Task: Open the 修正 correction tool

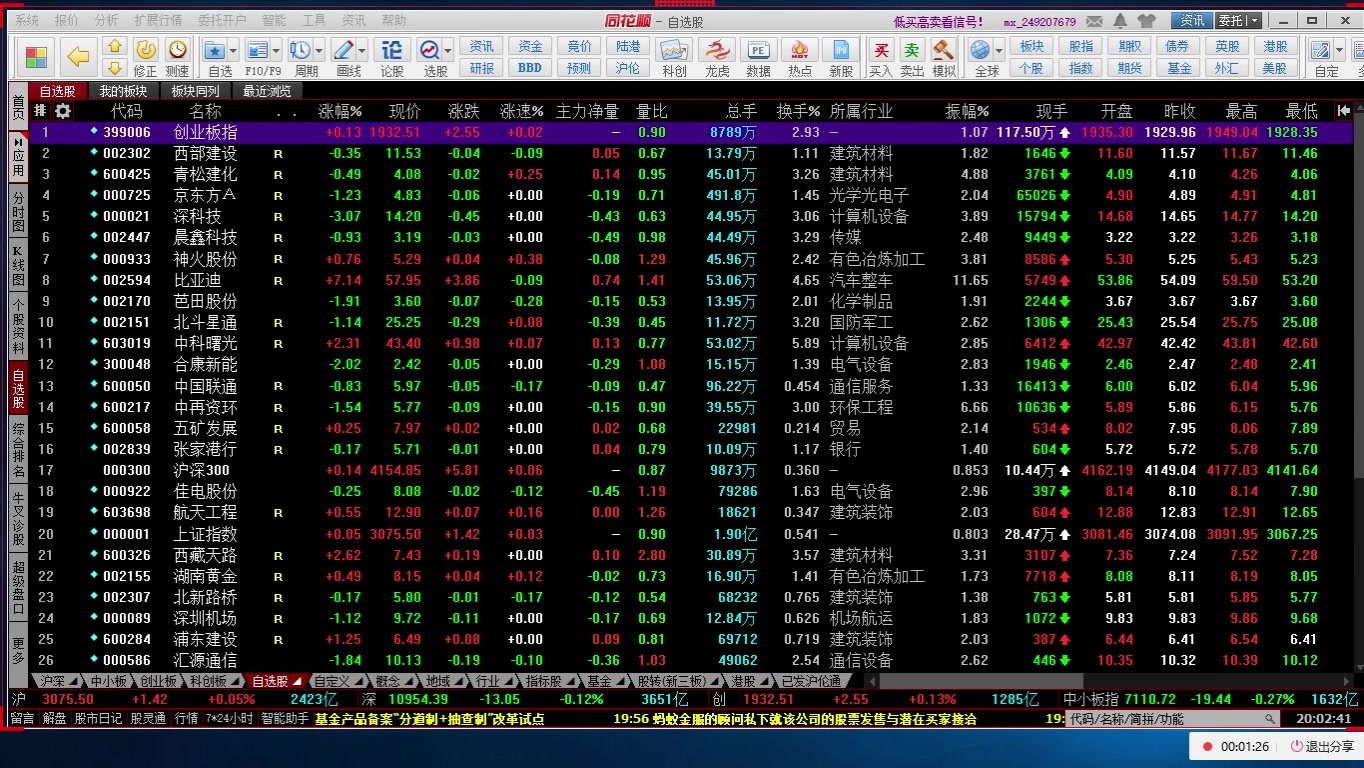Action: [x=146, y=56]
